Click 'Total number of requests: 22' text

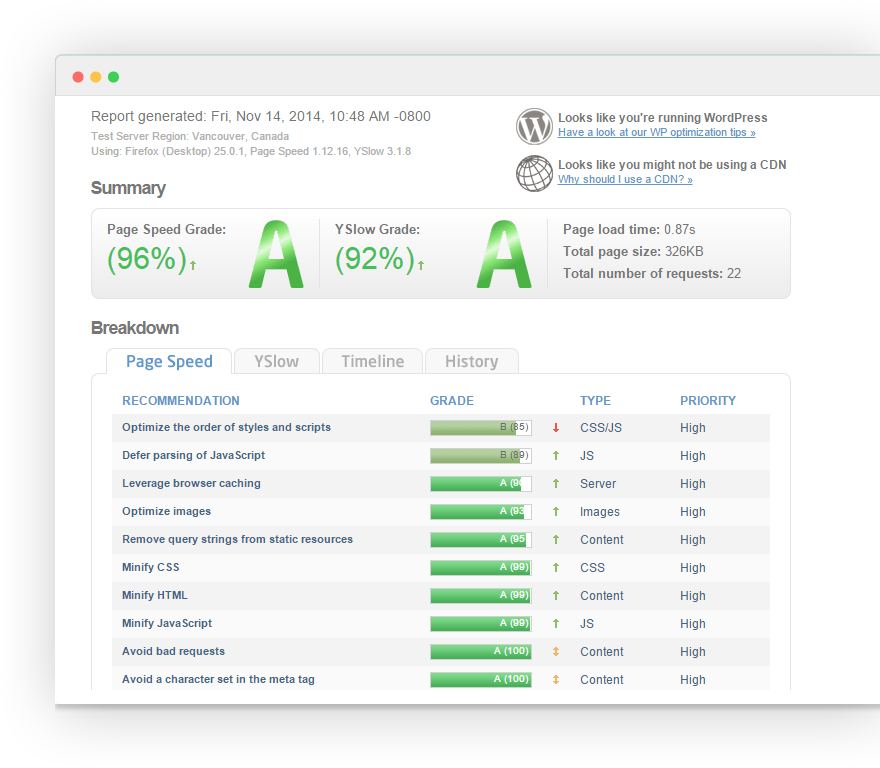coord(652,273)
